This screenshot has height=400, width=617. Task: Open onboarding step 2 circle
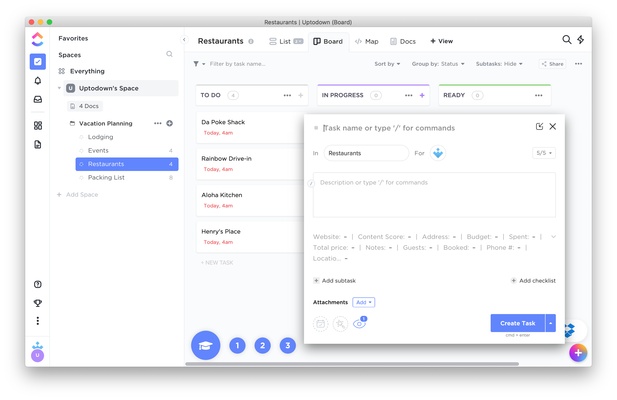point(262,345)
